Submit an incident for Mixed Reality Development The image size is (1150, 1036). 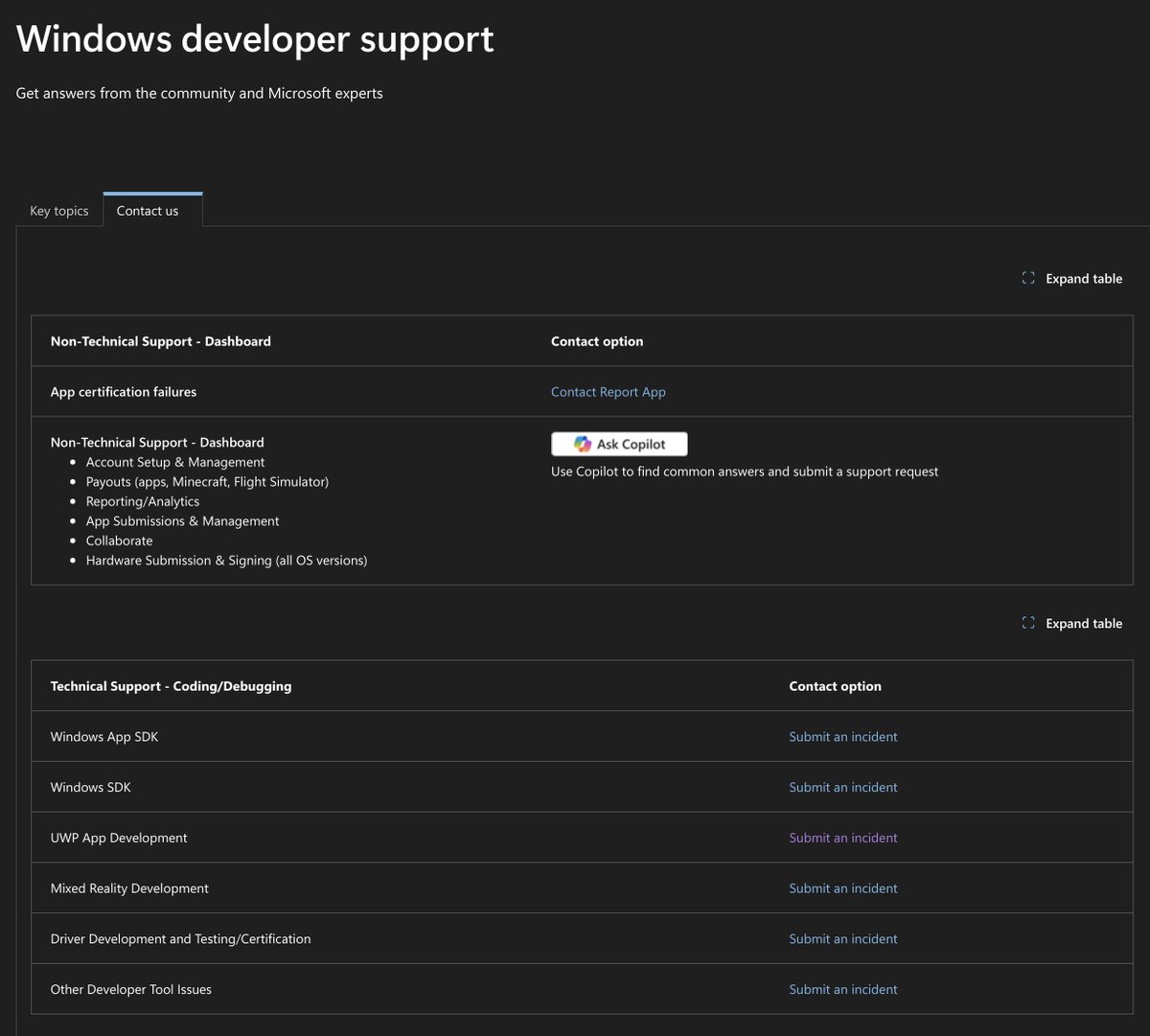(843, 888)
